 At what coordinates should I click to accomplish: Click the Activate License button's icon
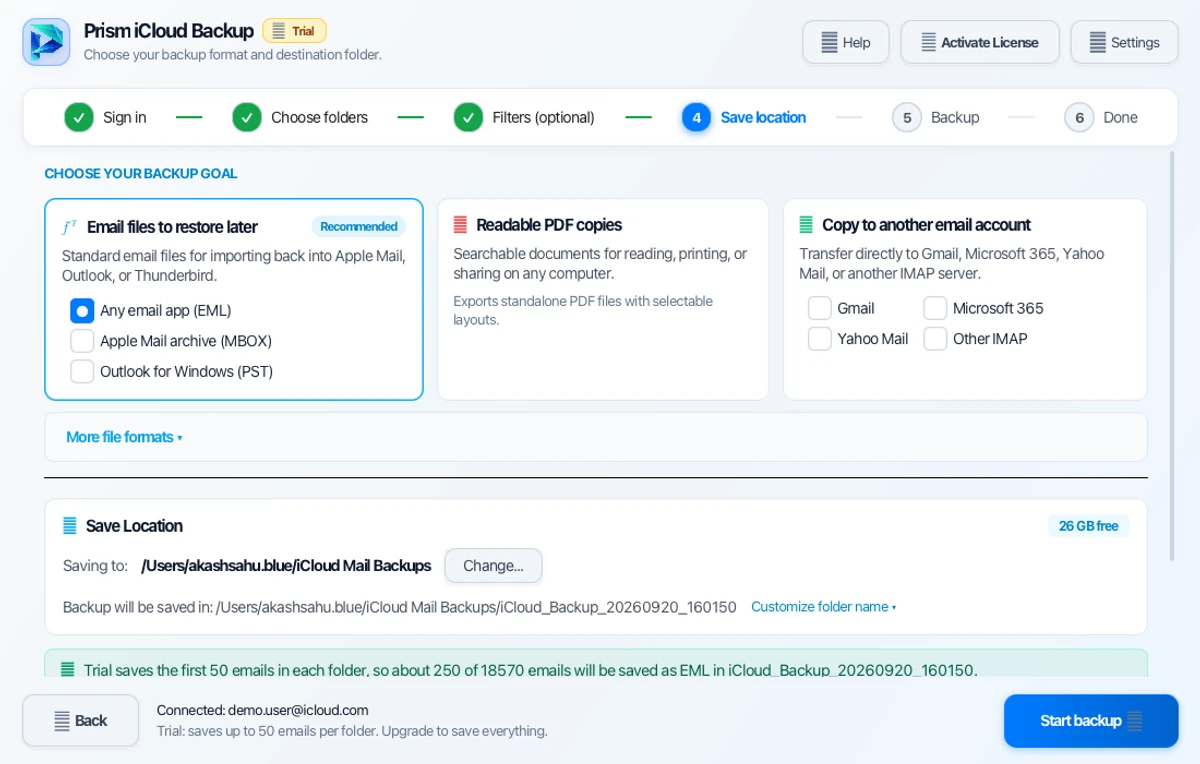[929, 42]
